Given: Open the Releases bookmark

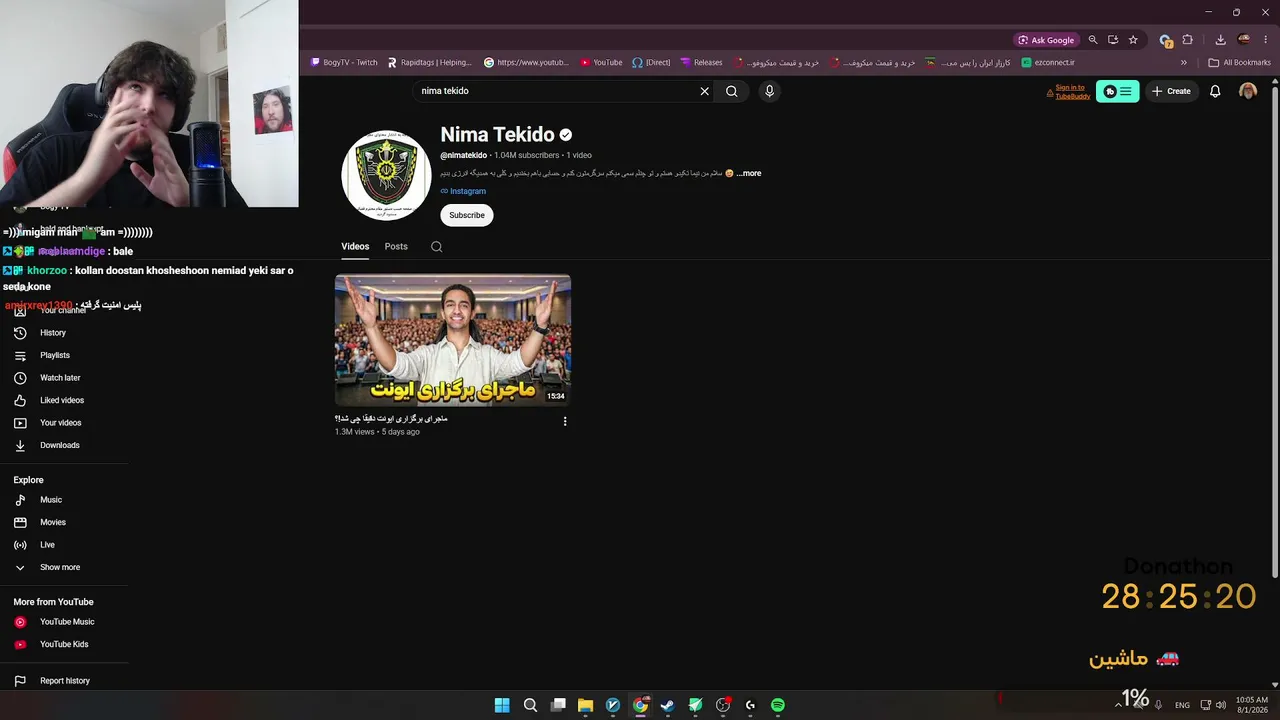Looking at the screenshot, I should coord(701,62).
